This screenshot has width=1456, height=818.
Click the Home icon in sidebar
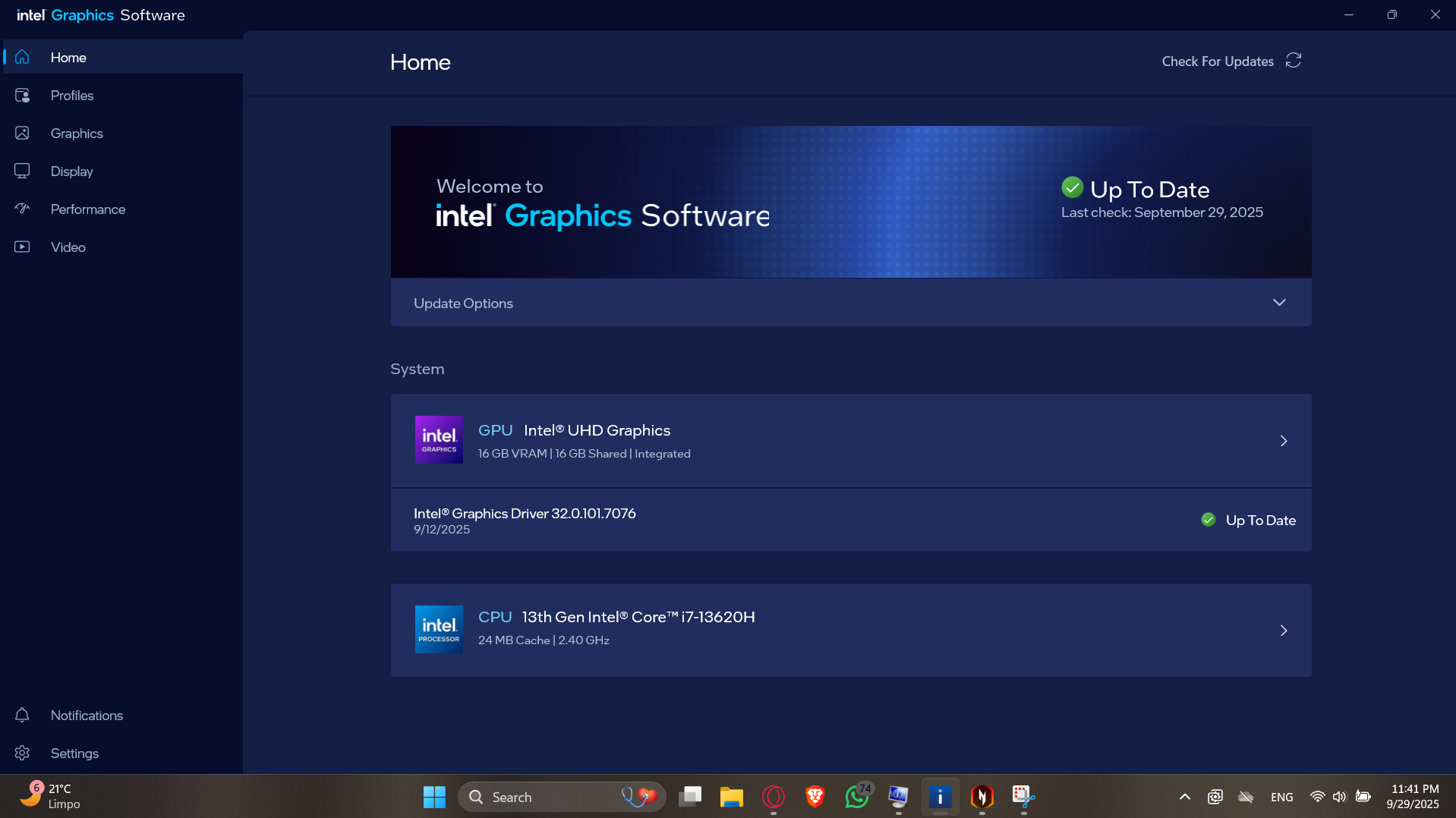pyautogui.click(x=22, y=57)
